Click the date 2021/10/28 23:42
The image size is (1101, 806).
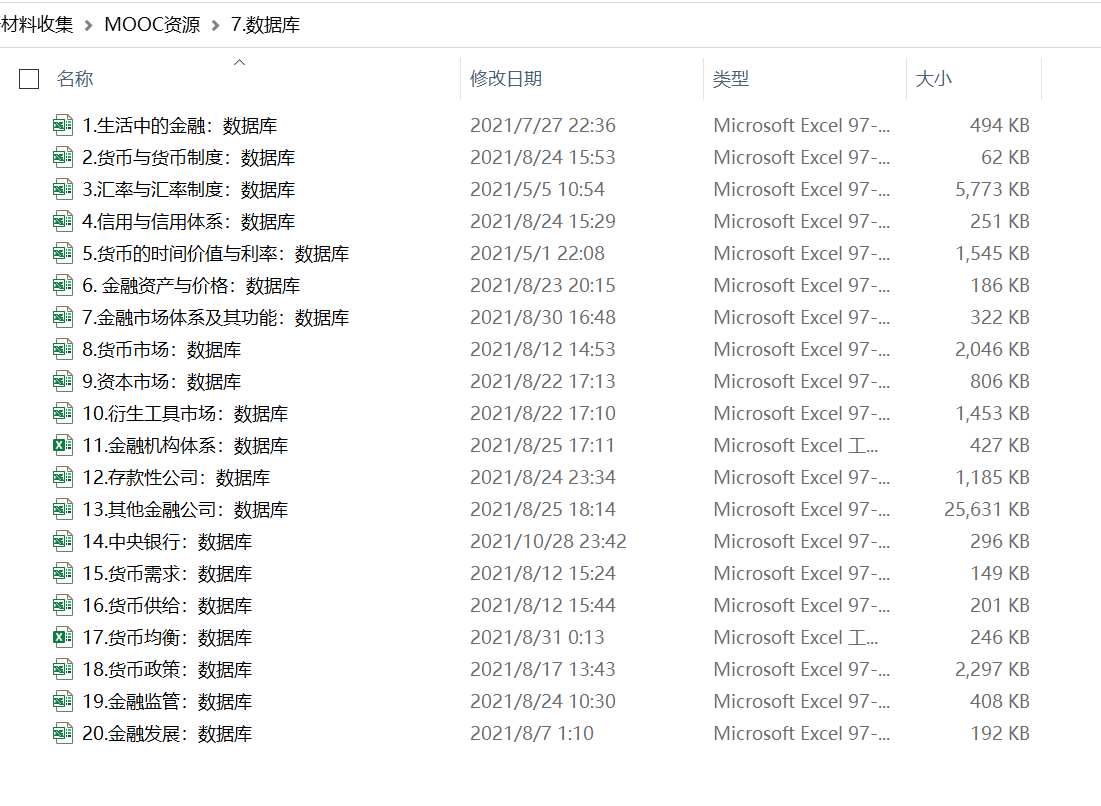tap(548, 541)
